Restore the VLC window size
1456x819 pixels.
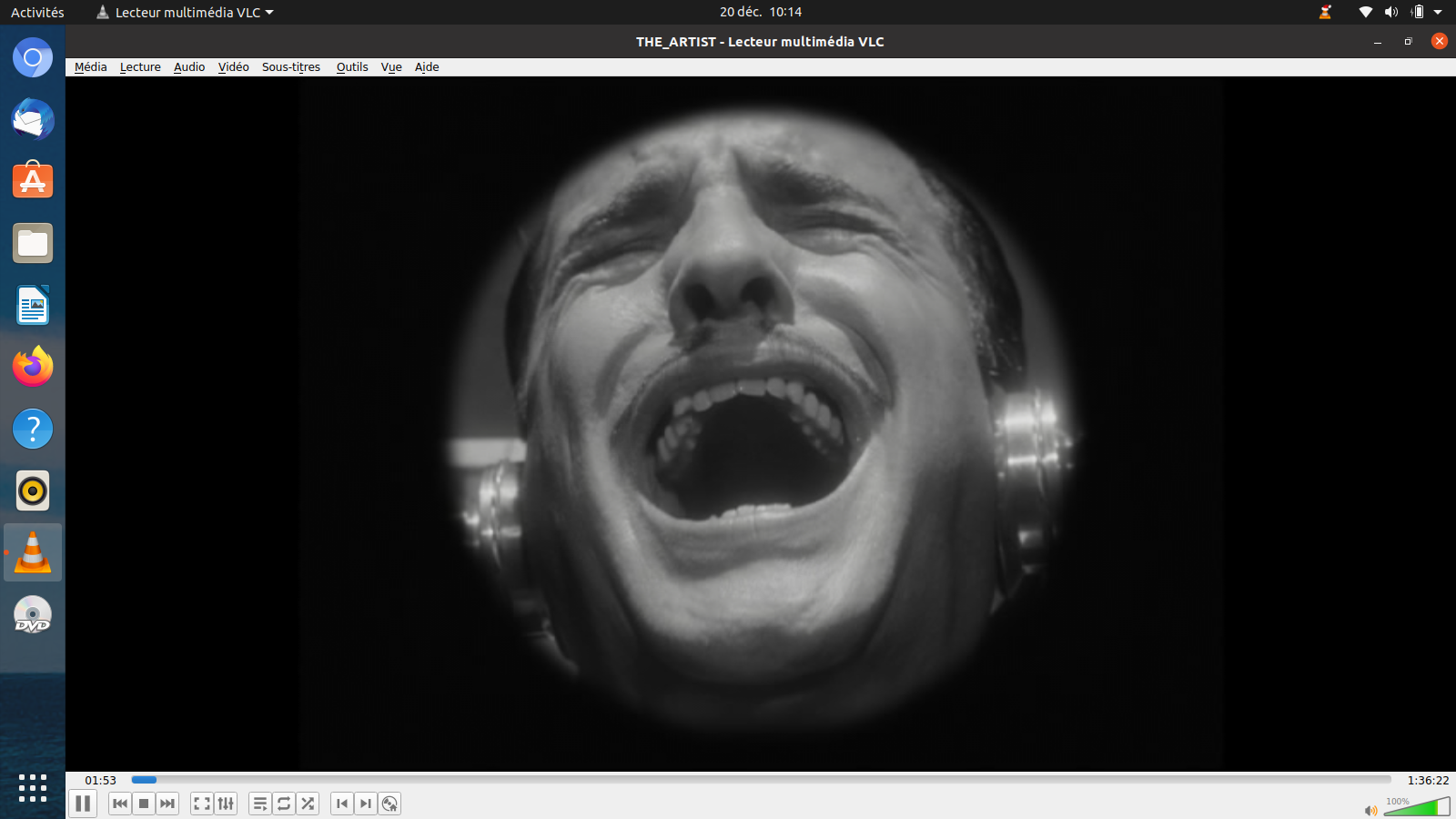point(1408,42)
